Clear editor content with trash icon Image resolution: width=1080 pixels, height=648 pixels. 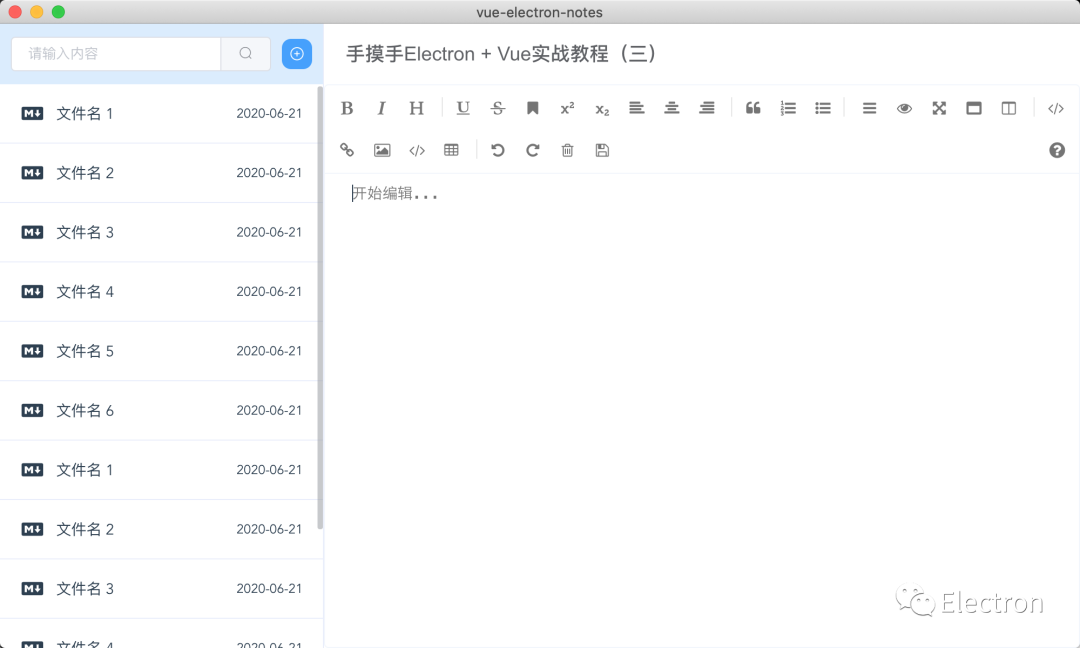point(568,150)
